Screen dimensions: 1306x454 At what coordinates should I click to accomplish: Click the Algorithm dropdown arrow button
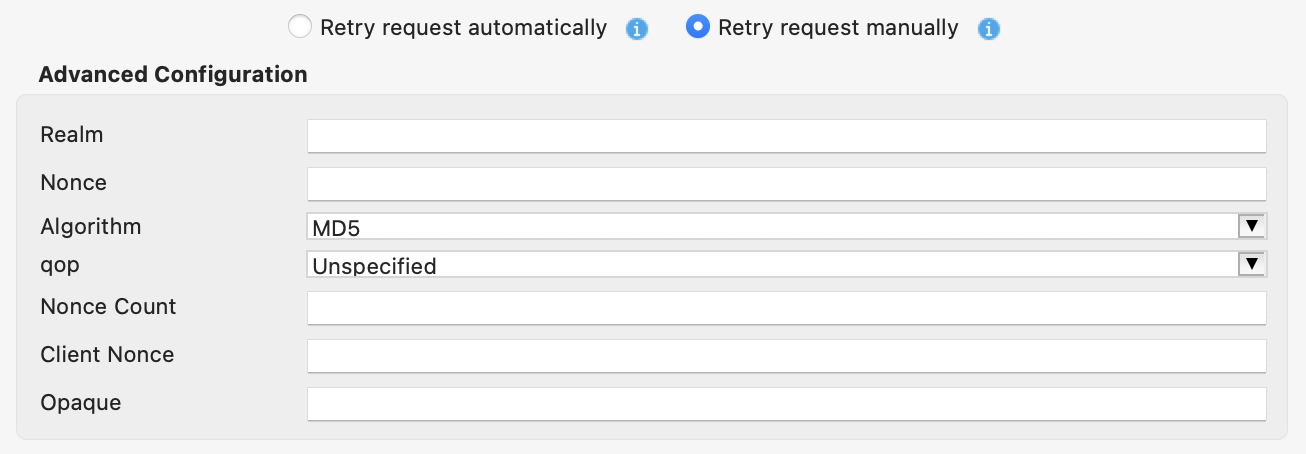[x=1252, y=226]
